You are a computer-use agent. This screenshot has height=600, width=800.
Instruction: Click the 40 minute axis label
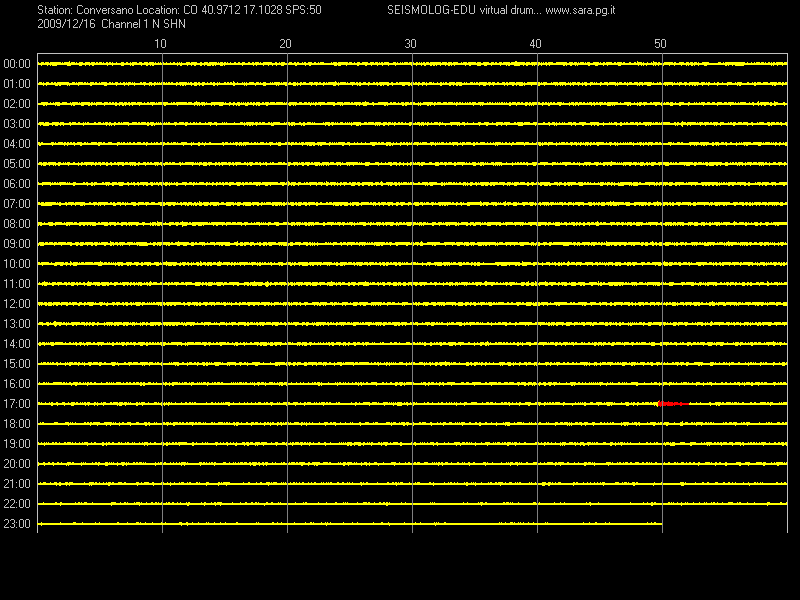(x=535, y=44)
